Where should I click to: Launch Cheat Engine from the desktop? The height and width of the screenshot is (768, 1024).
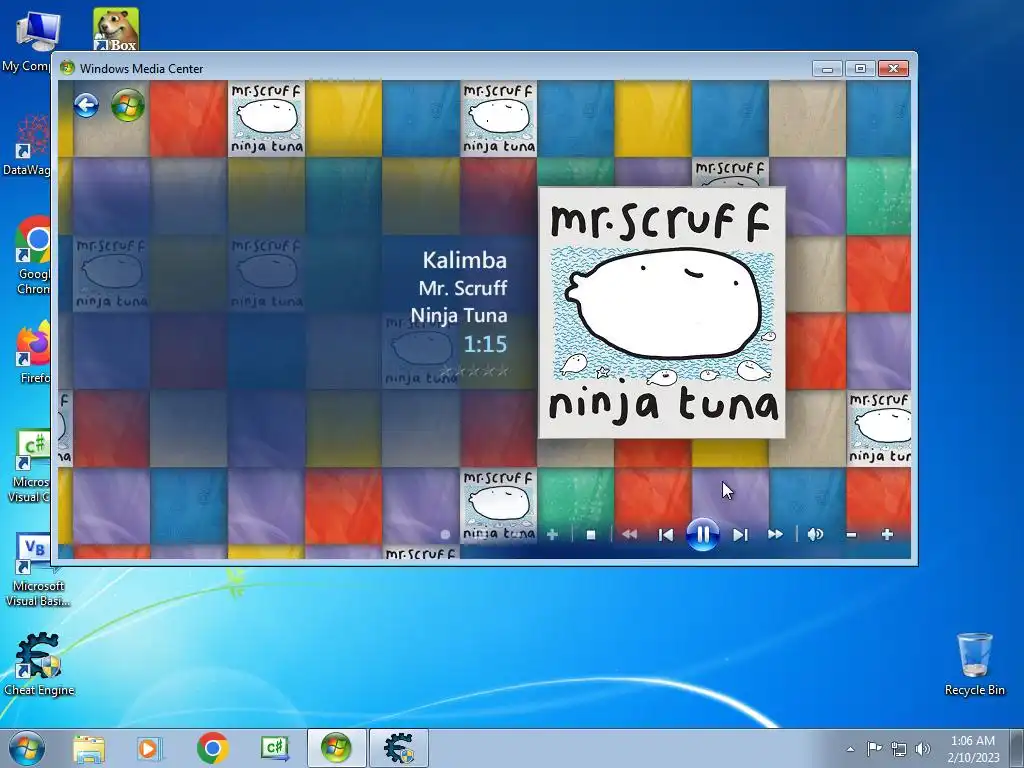(39, 664)
